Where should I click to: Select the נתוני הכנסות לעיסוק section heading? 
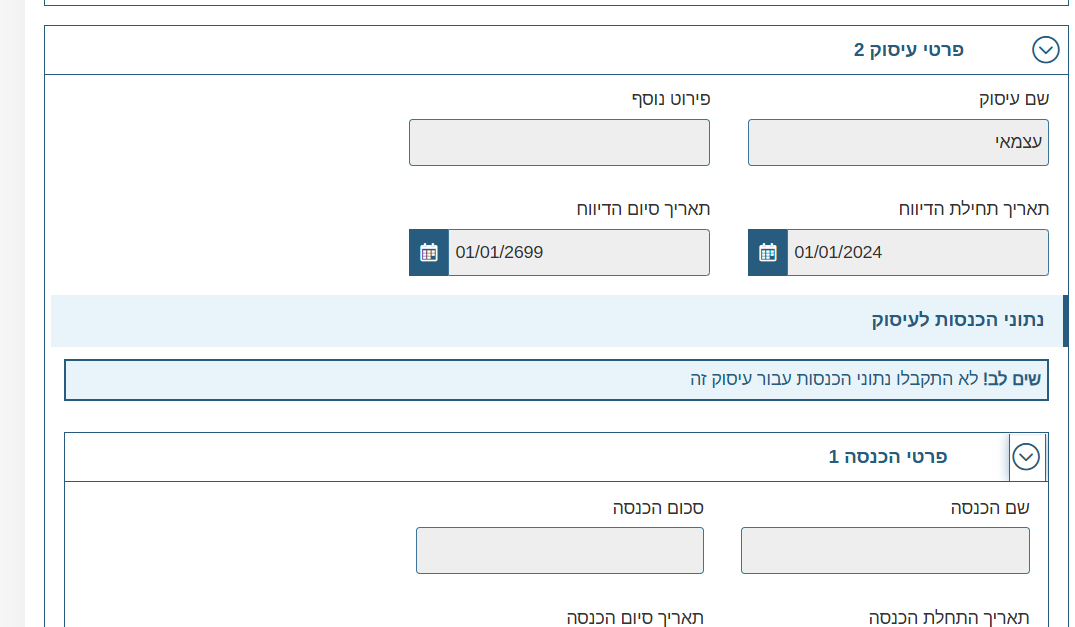(x=957, y=321)
